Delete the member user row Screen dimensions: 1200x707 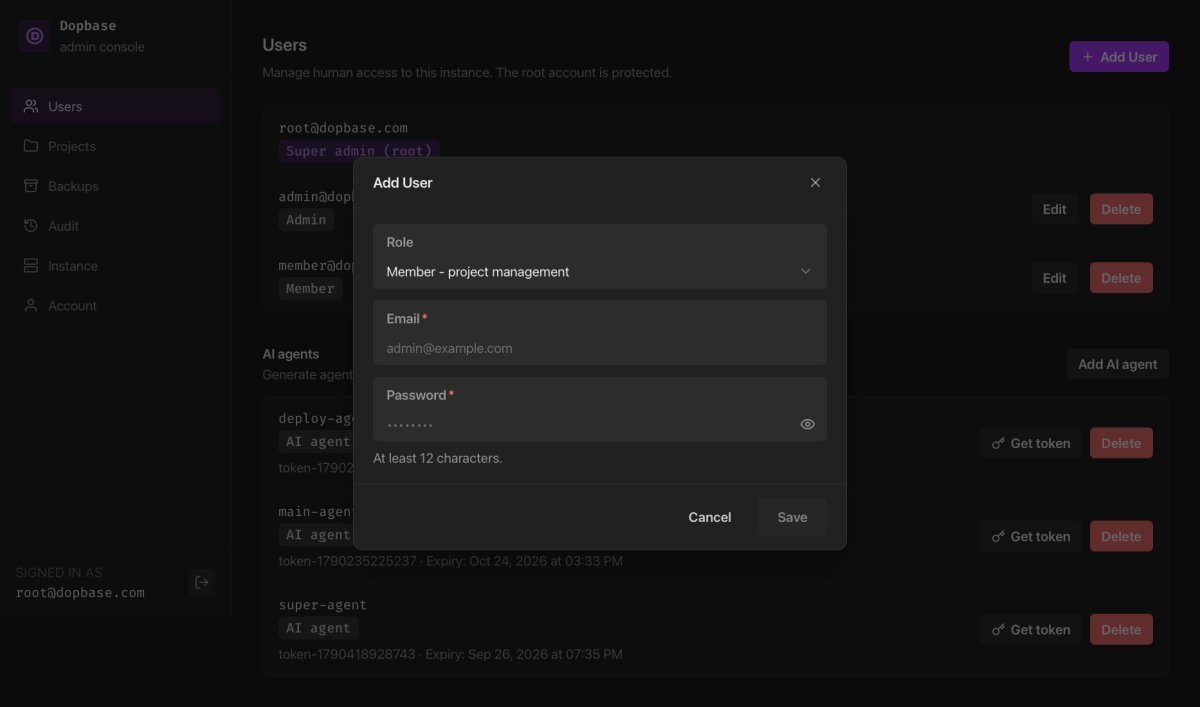[1121, 278]
